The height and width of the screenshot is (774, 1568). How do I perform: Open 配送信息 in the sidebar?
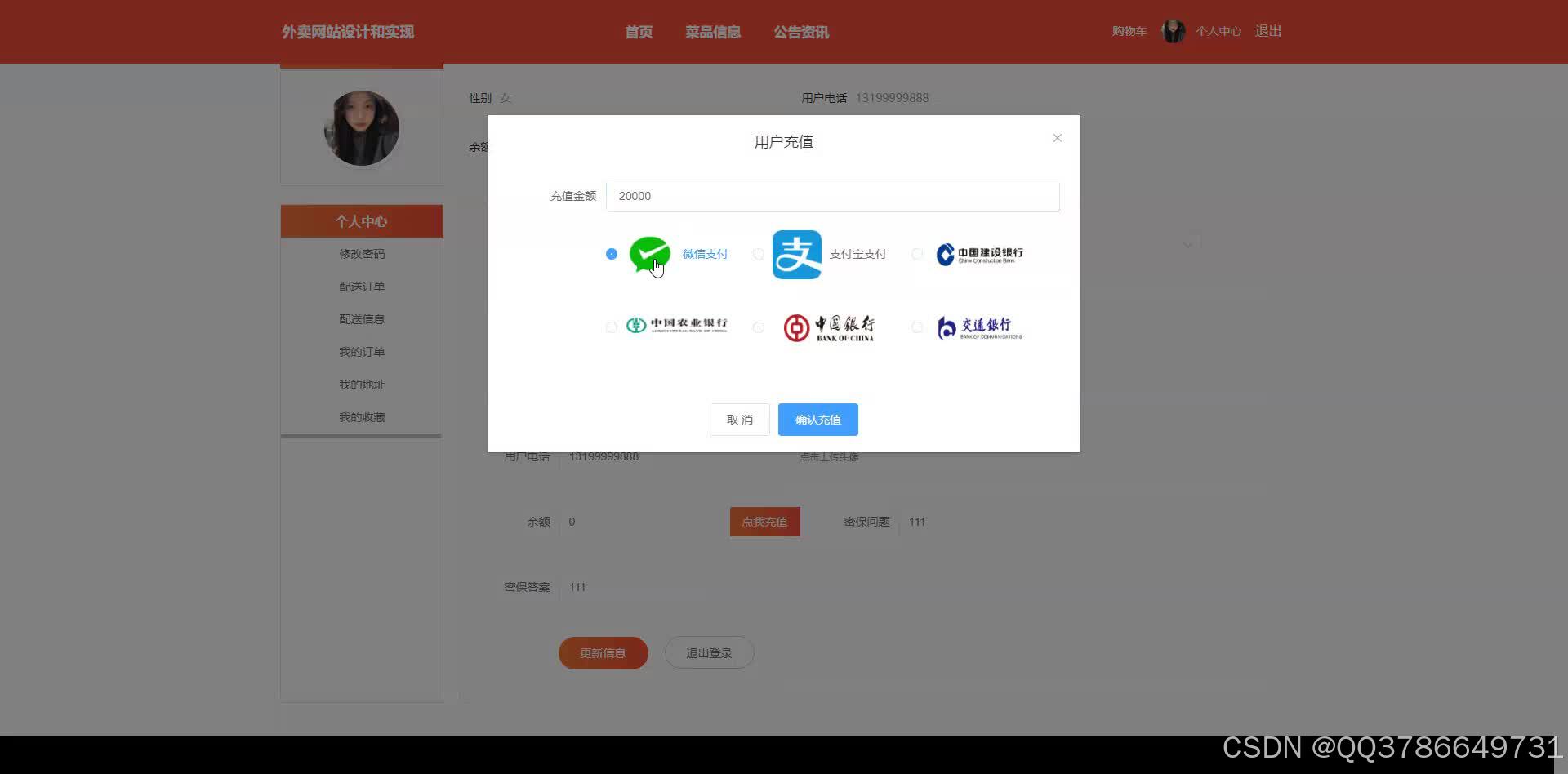[x=362, y=319]
